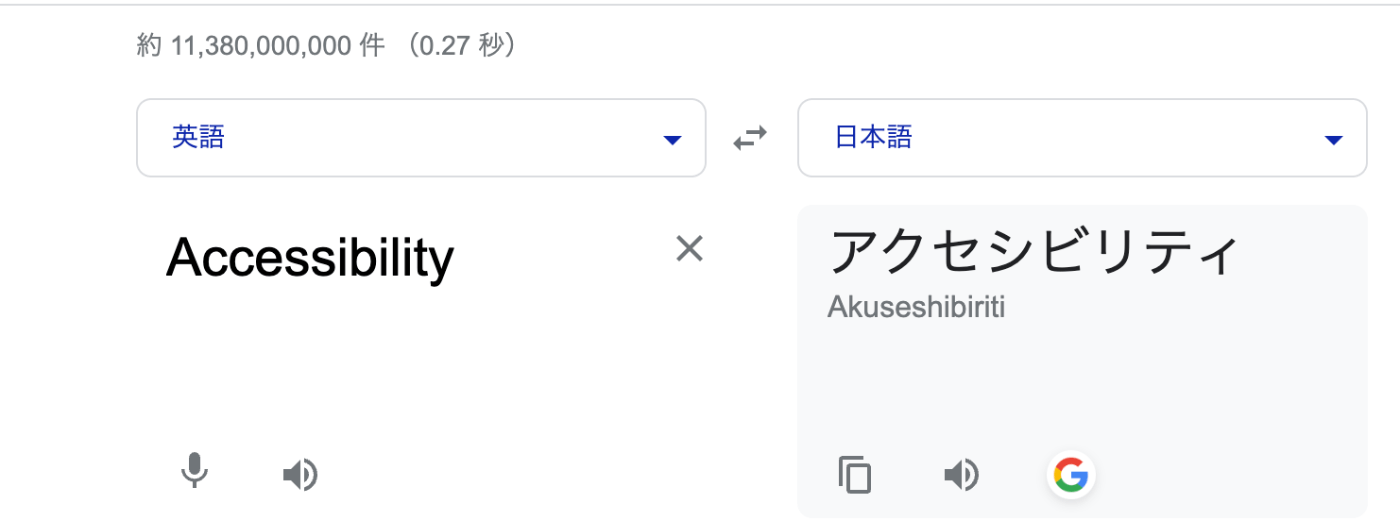This screenshot has height=521, width=1400.
Task: Click the 約 11,380,000,000 件 result count
Action: (261, 46)
